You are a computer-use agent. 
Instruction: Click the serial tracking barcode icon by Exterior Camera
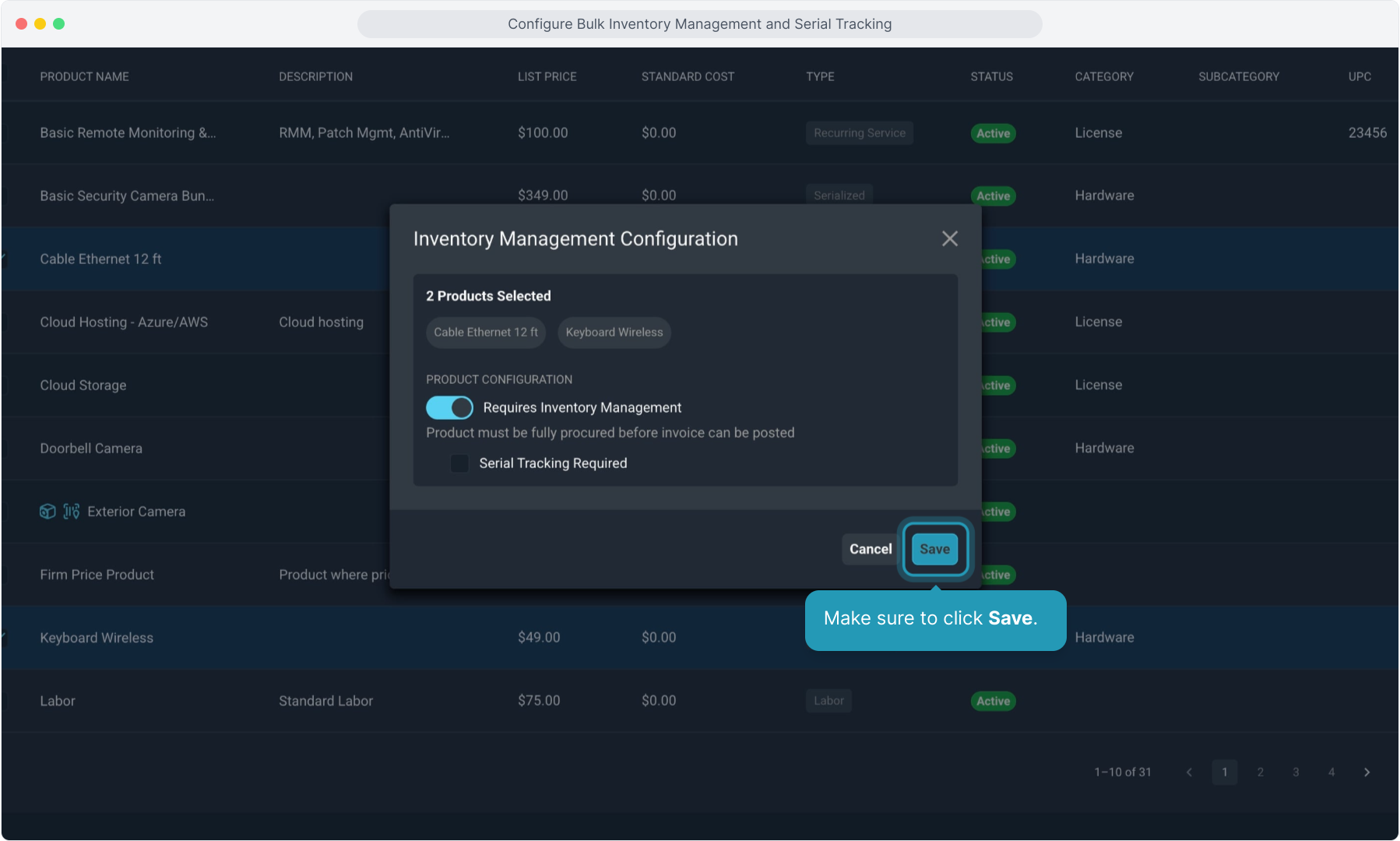pos(72,512)
